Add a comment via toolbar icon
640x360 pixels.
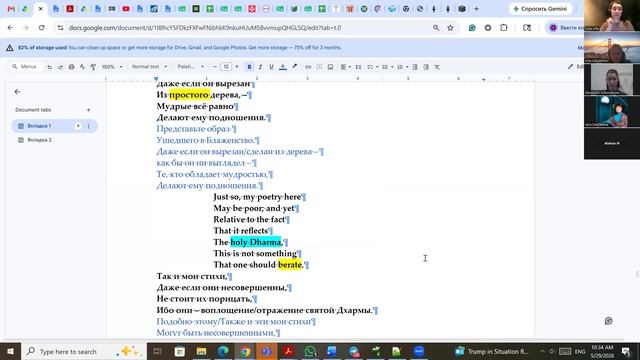pos(319,67)
